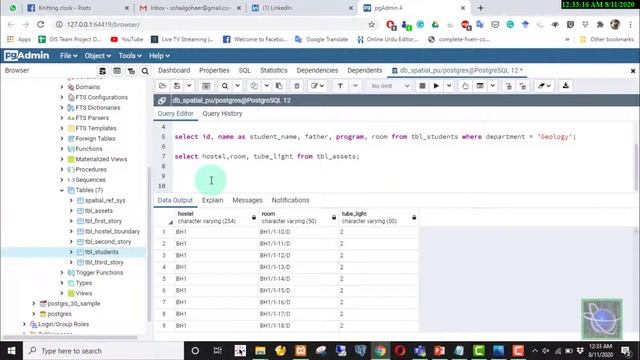Switch to the Dashboard tab
640x360 pixels.
[x=174, y=70]
